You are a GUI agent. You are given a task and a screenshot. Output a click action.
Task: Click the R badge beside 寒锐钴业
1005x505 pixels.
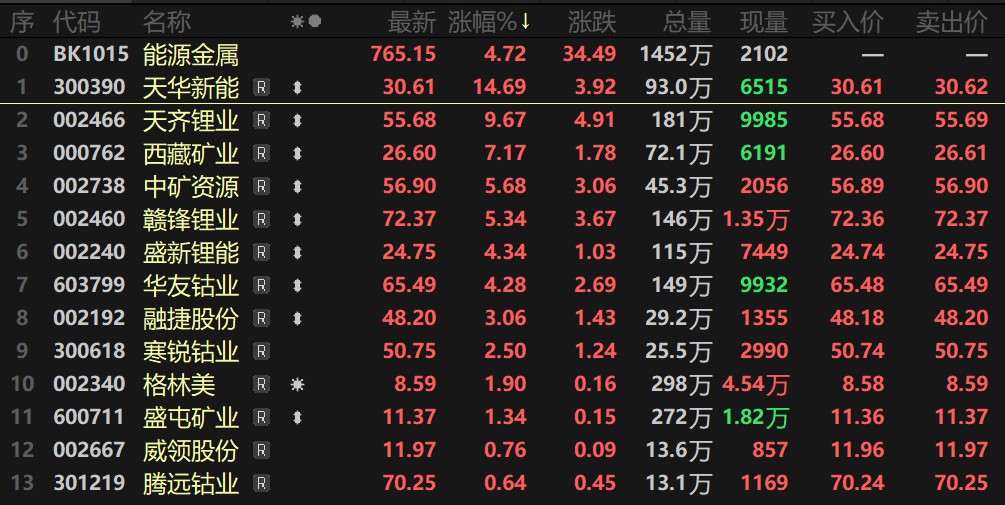tap(262, 352)
